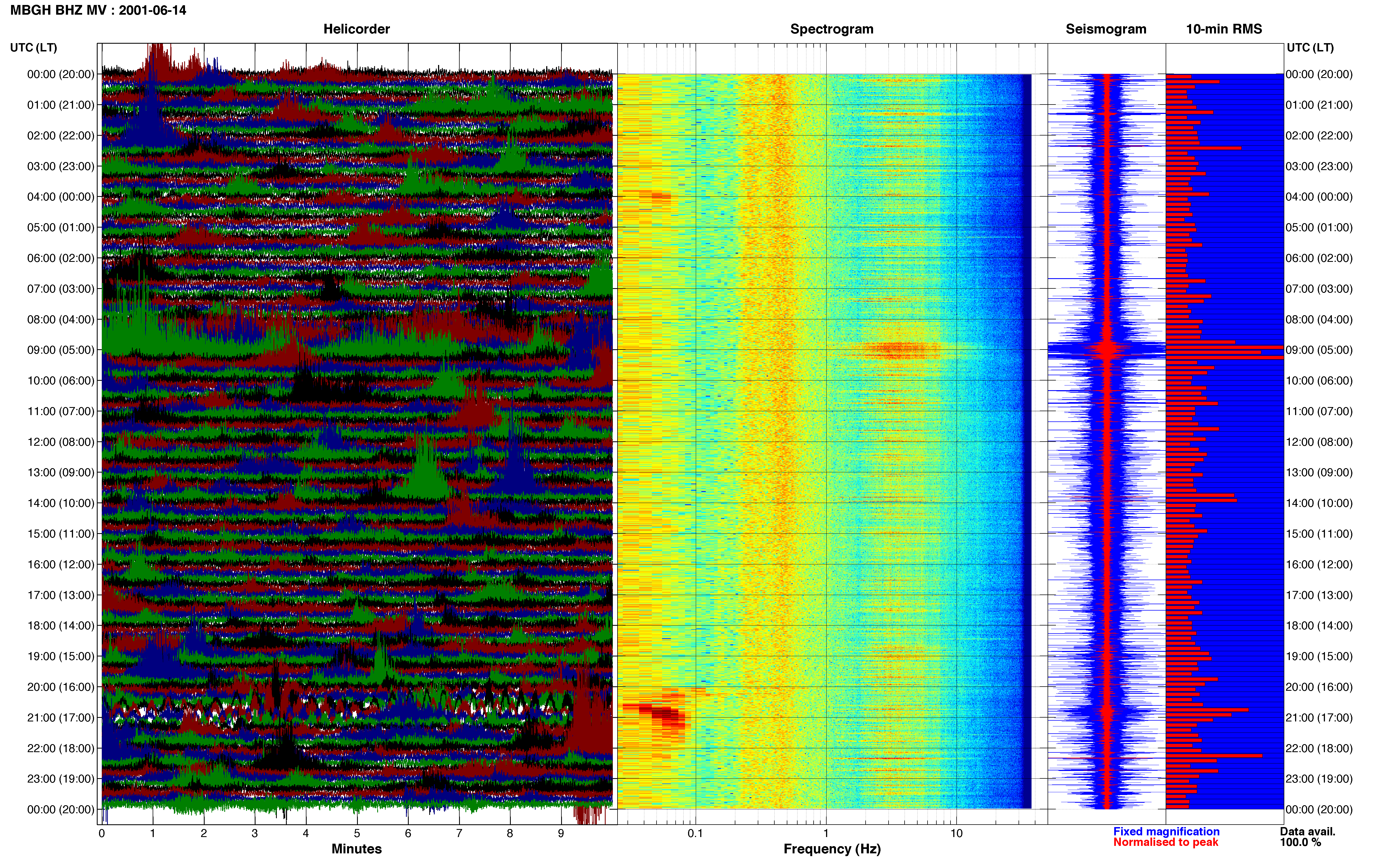
Task: Click left time label '01:00 (21:00)'
Action: point(61,105)
